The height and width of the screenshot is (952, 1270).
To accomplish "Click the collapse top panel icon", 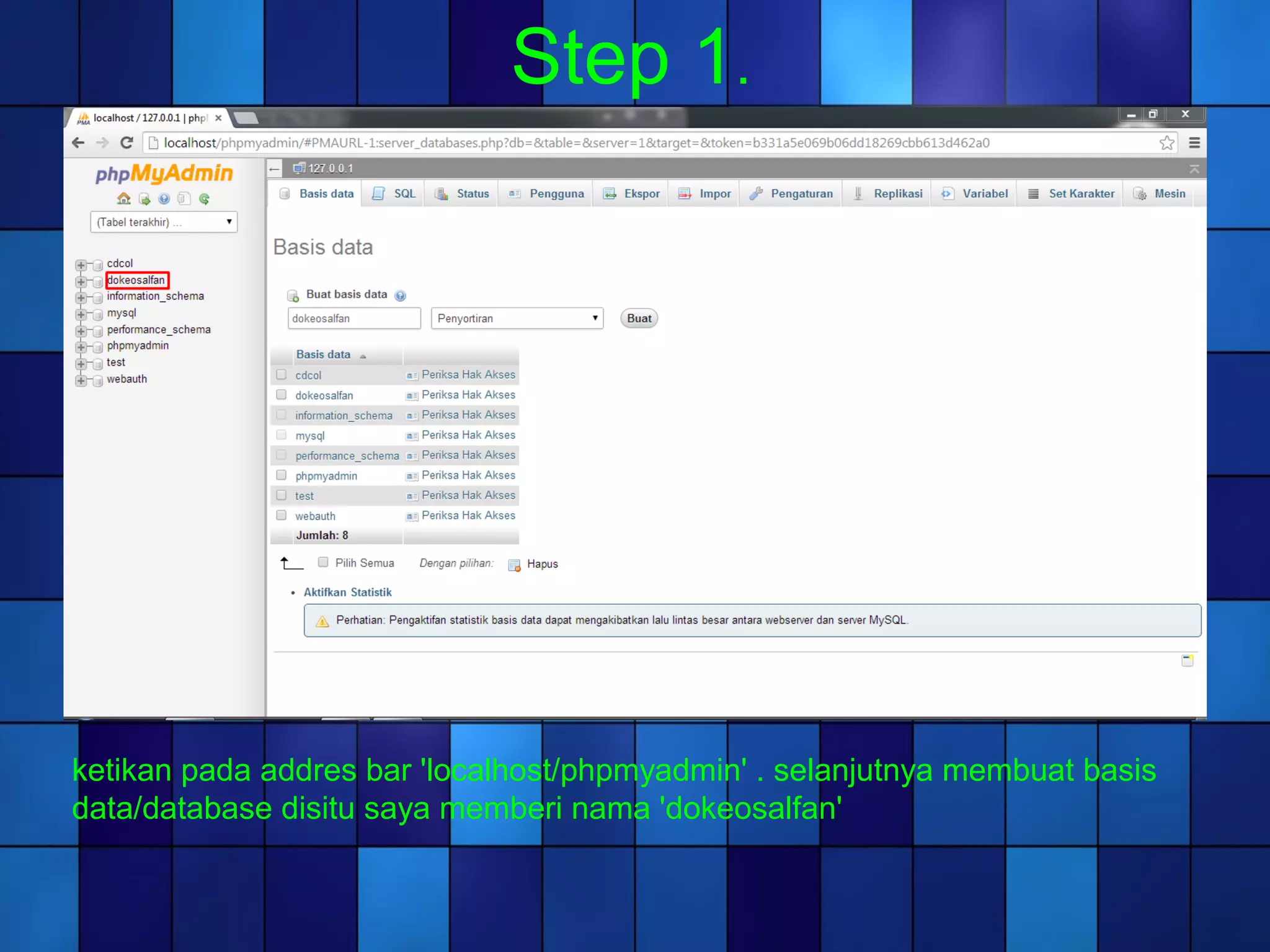I will [1194, 169].
